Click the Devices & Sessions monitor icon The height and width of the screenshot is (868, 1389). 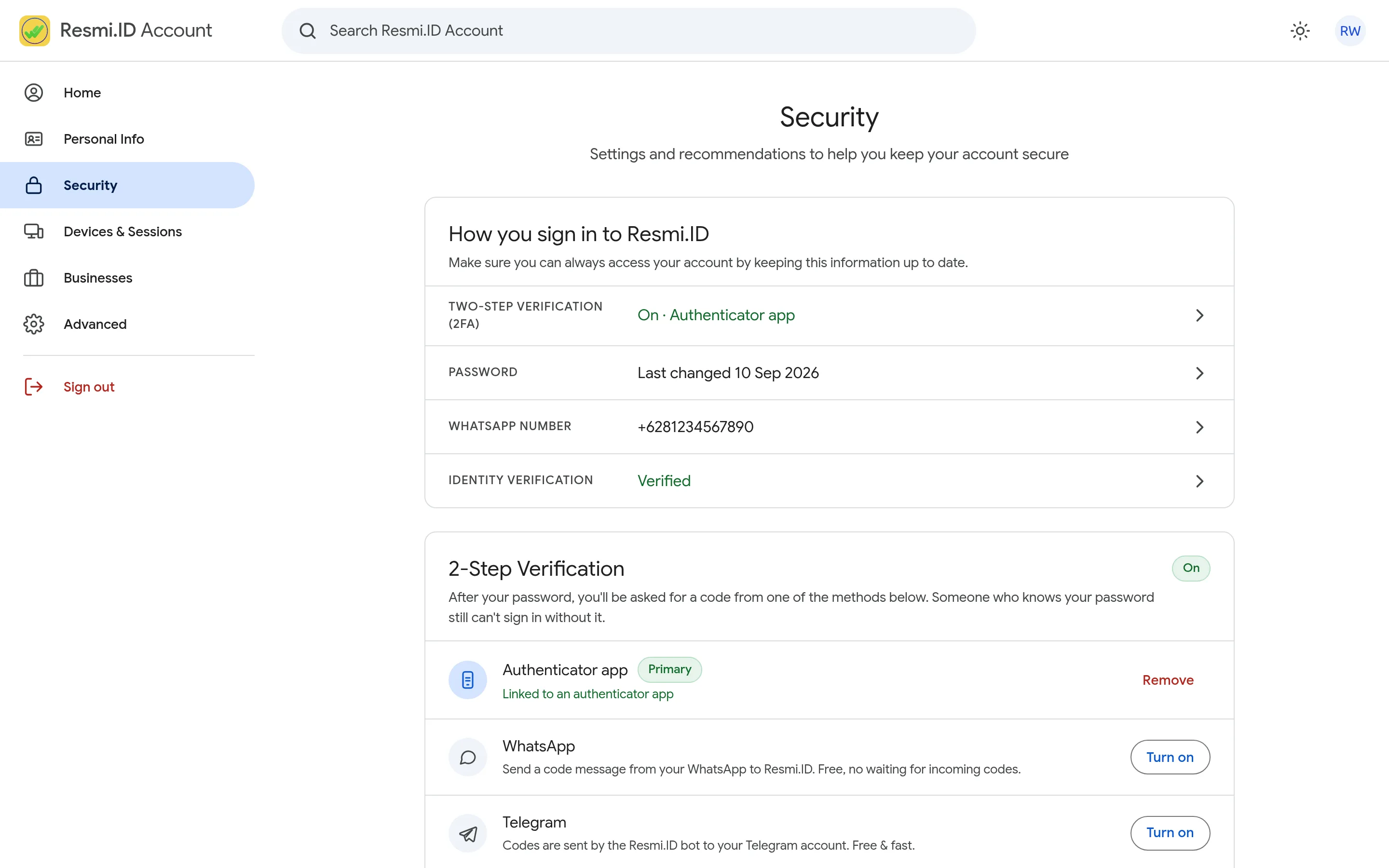(34, 231)
